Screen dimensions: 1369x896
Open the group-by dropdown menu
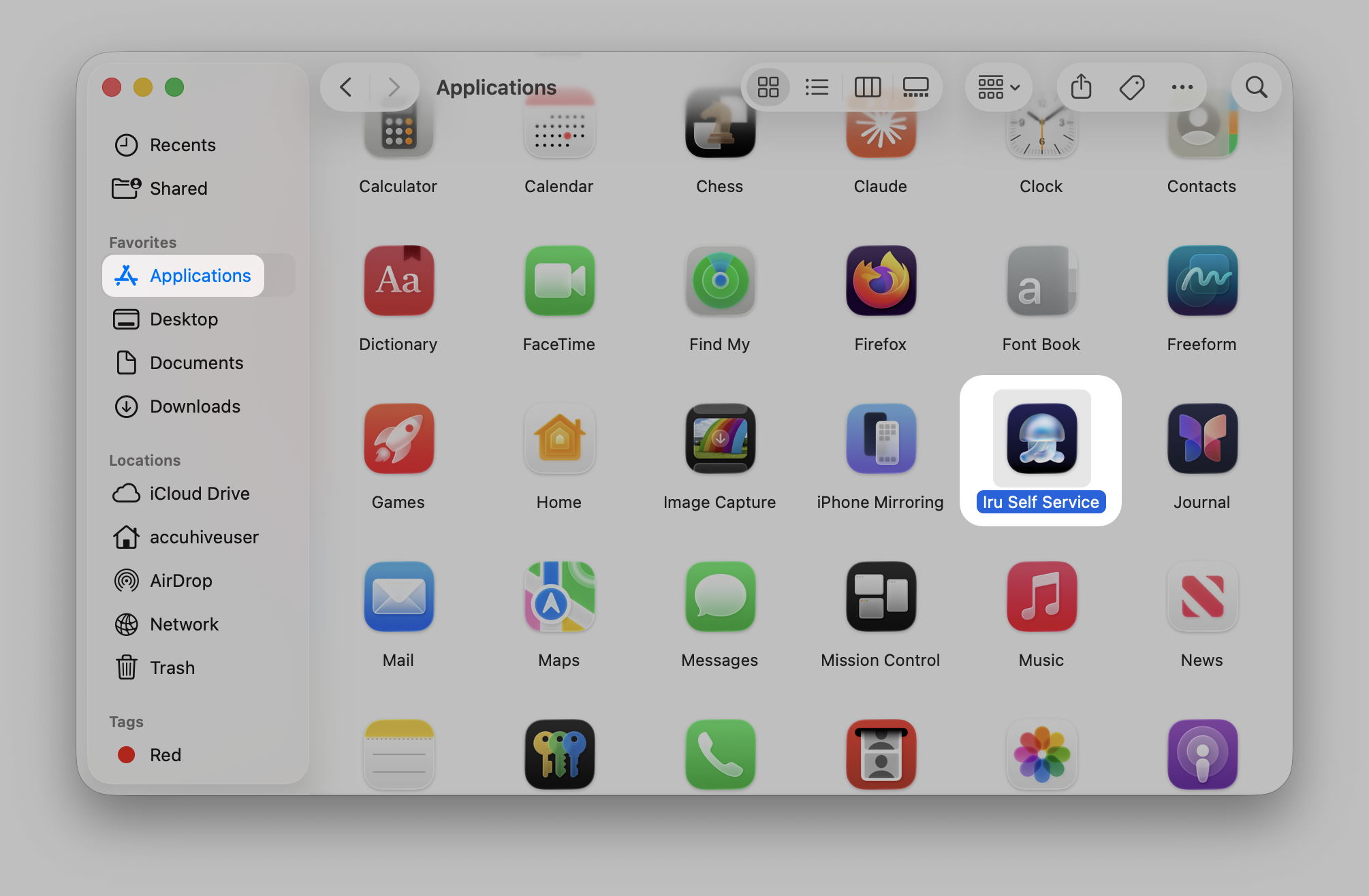(x=998, y=87)
